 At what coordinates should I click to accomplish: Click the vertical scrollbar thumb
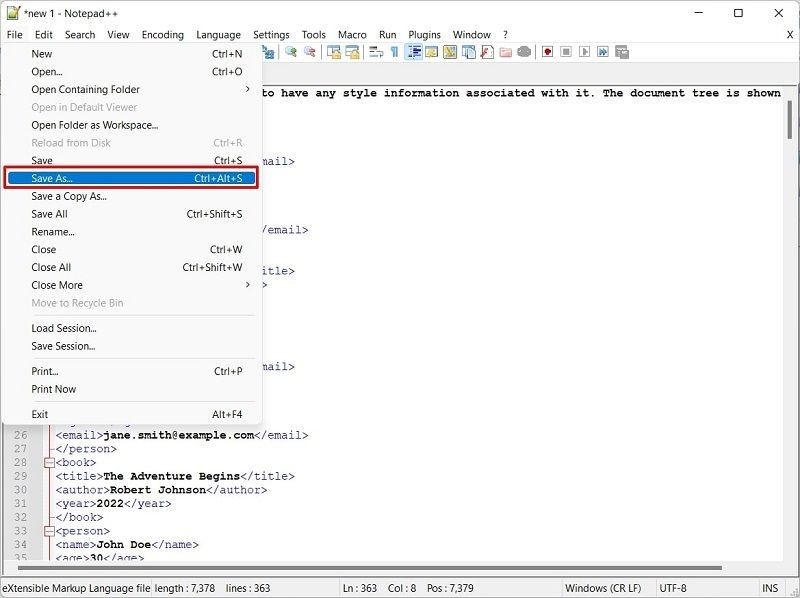click(790, 119)
